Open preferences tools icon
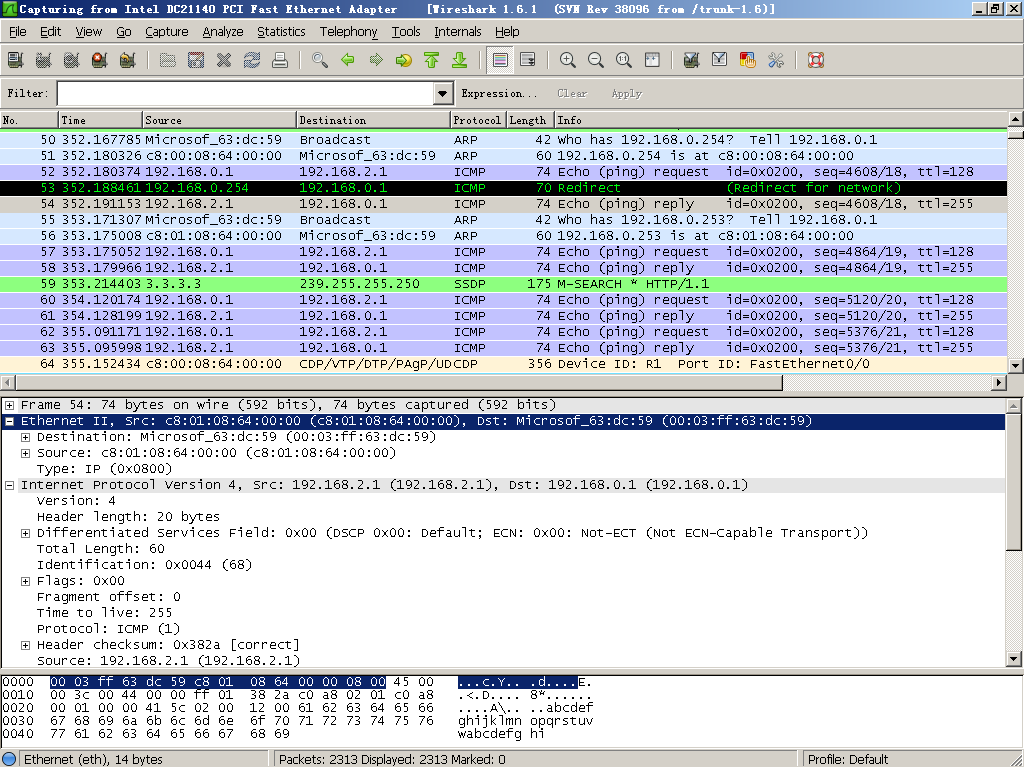The width and height of the screenshot is (1024, 768). coord(775,60)
